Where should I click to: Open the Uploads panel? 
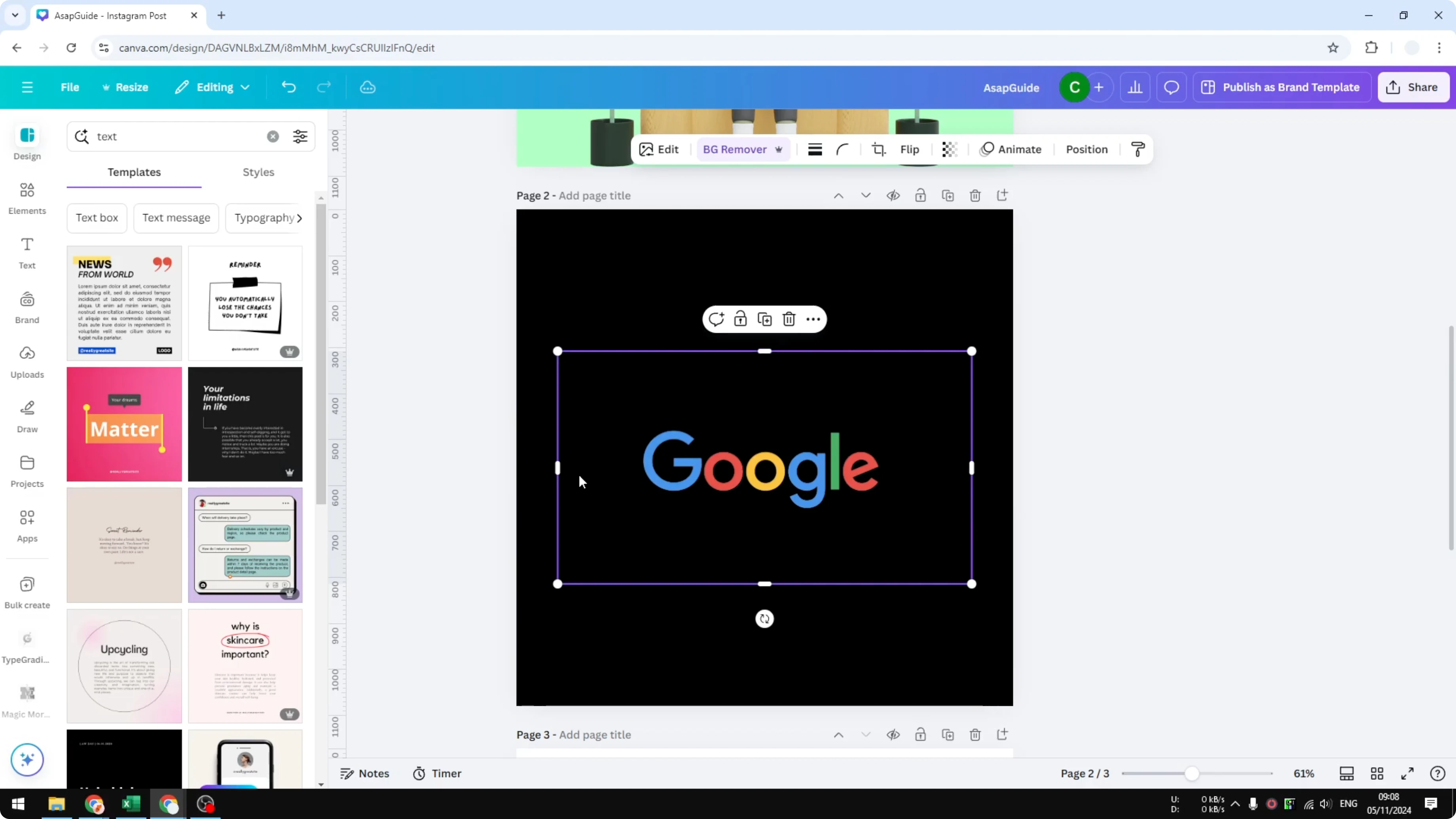(x=27, y=362)
